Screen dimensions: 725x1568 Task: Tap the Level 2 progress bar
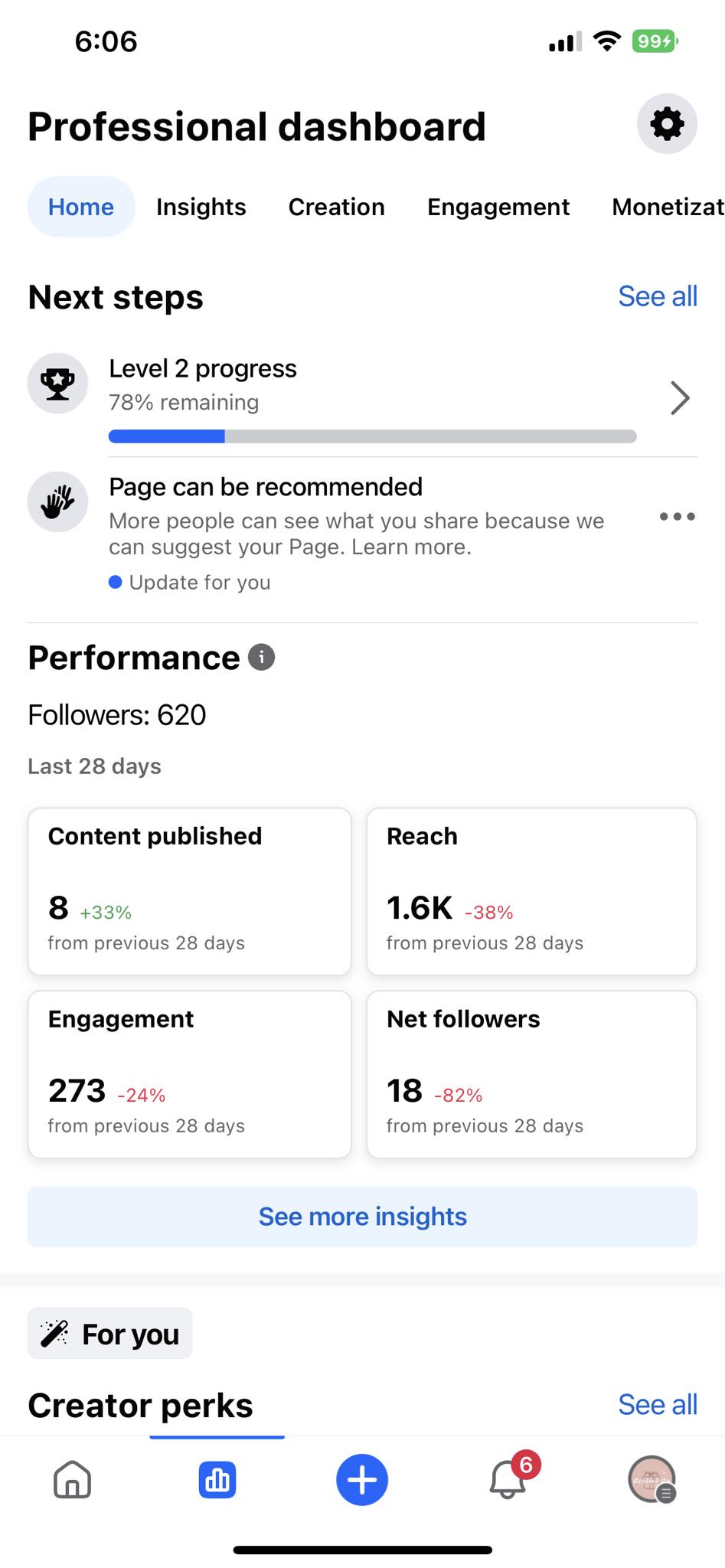click(x=372, y=436)
